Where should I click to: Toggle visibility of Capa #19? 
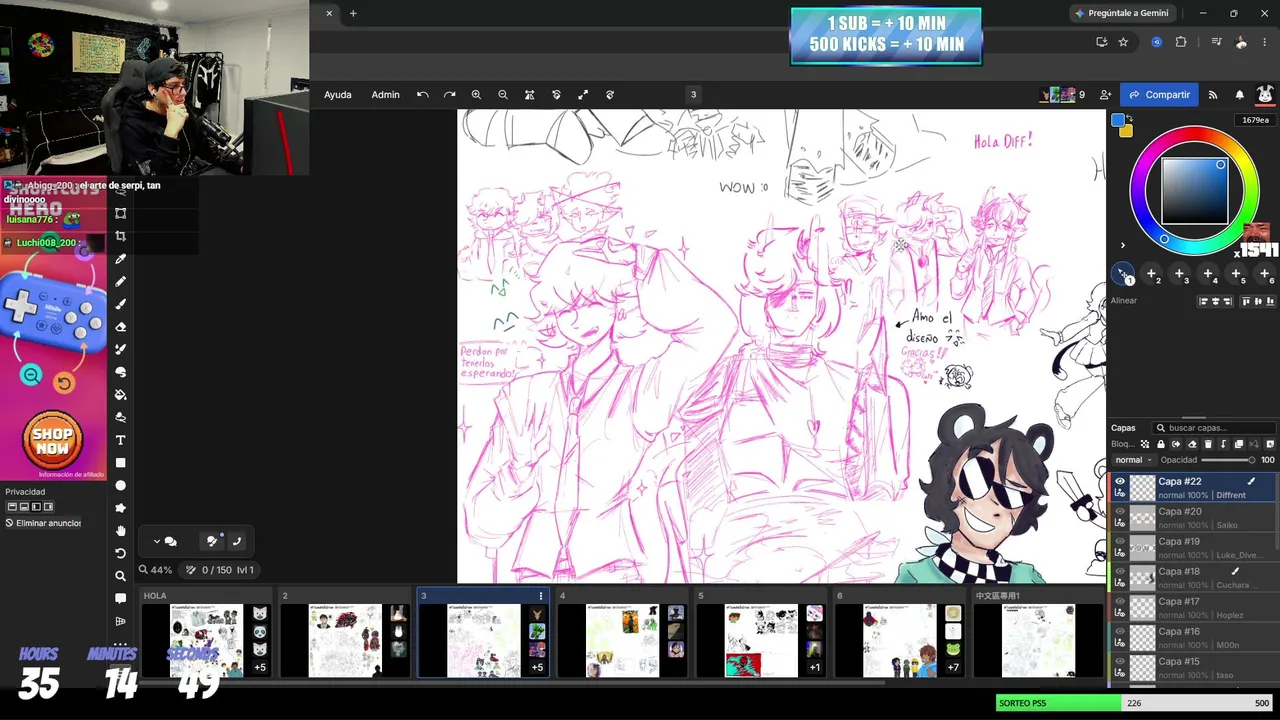pyautogui.click(x=1120, y=541)
